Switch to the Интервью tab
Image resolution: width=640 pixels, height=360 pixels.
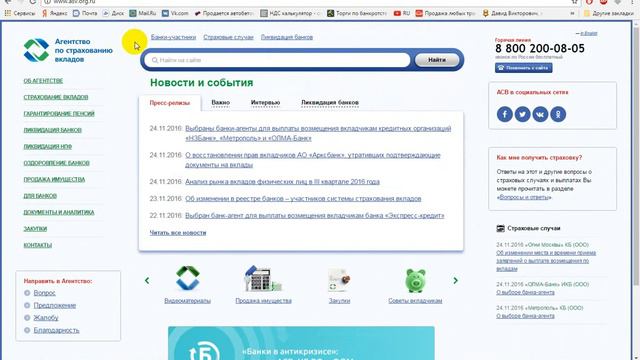pyautogui.click(x=265, y=102)
